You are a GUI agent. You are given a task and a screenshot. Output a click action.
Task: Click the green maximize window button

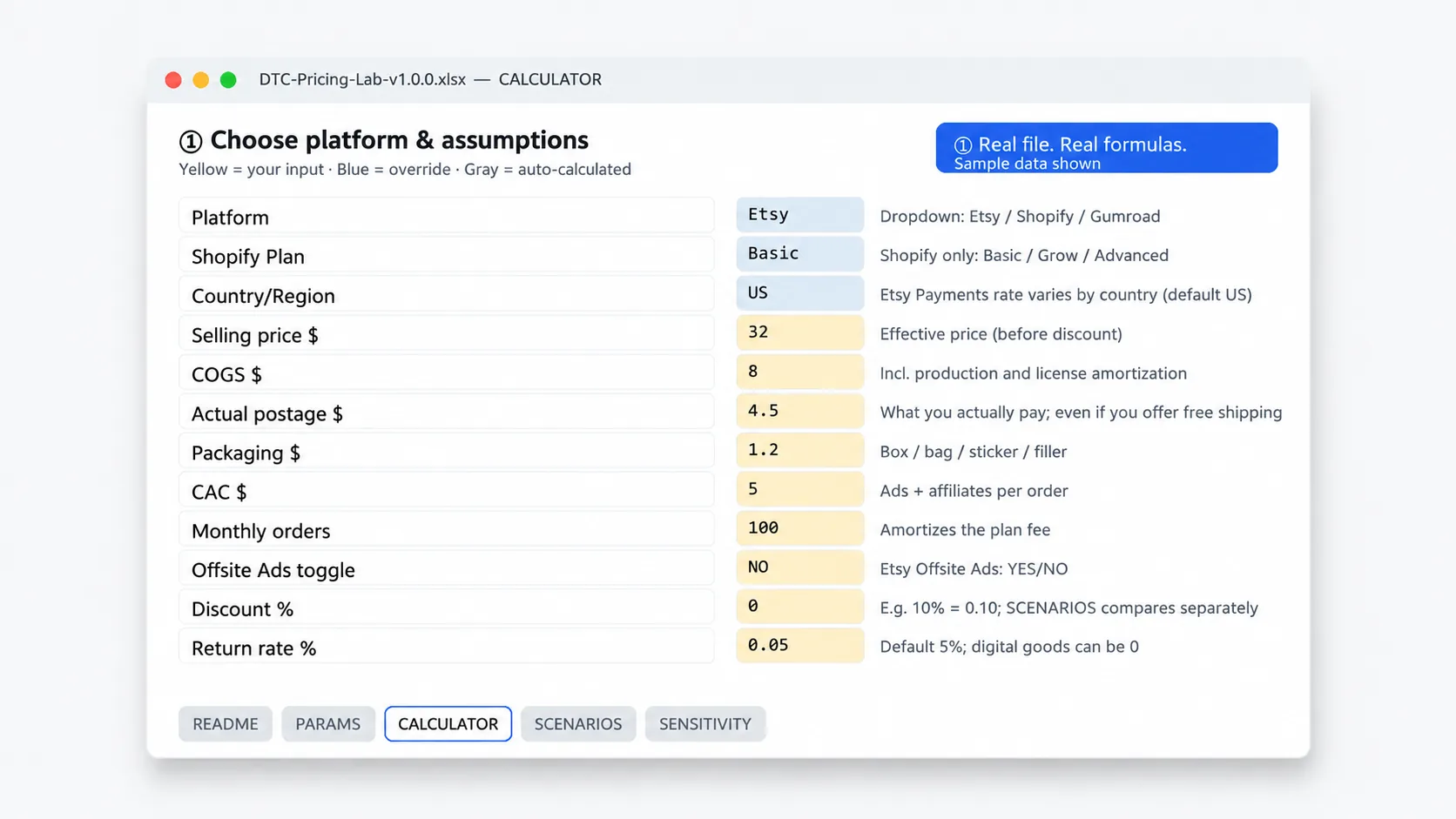pos(228,80)
